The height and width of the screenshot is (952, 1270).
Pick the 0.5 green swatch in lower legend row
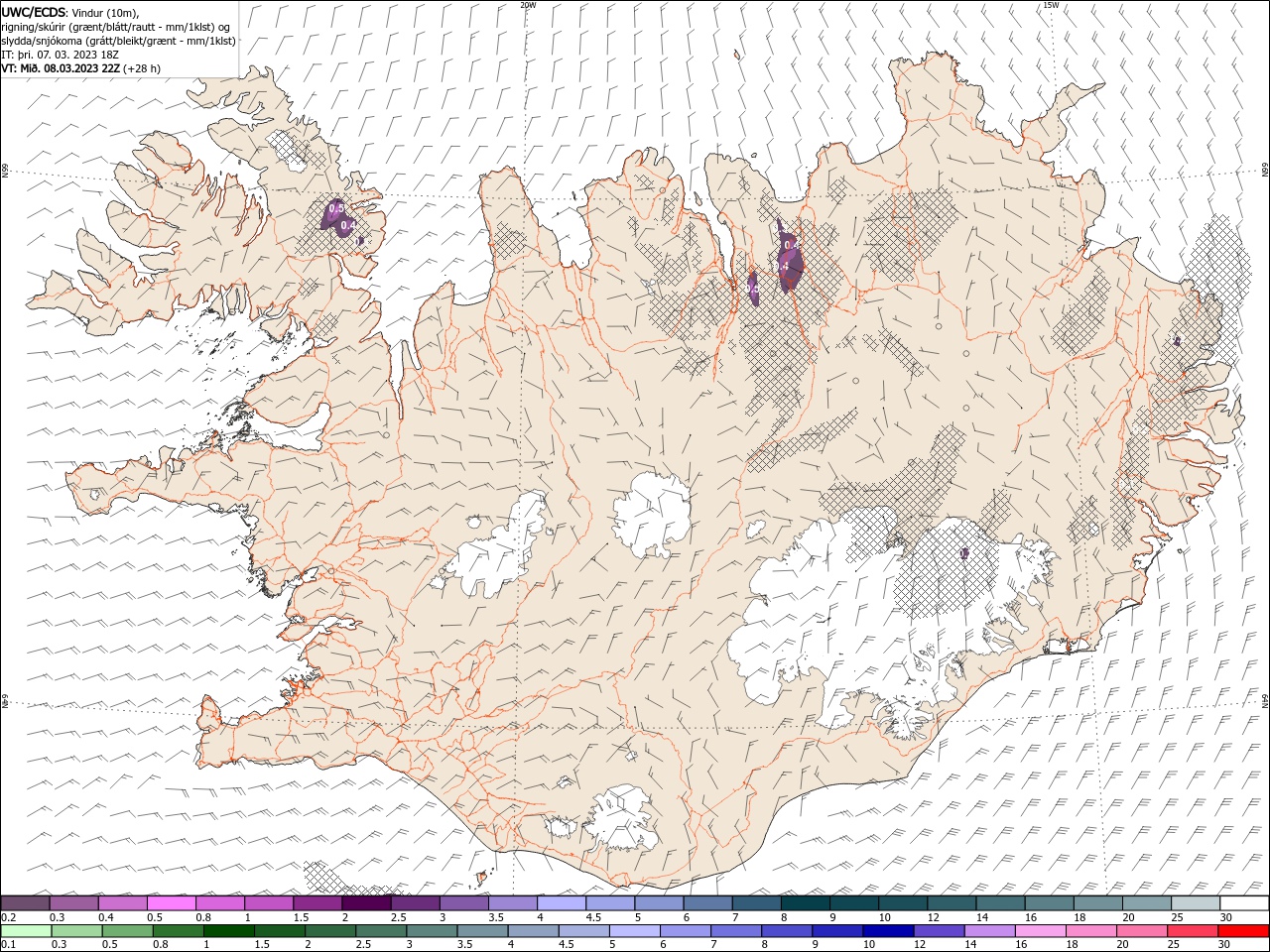[x=127, y=931]
